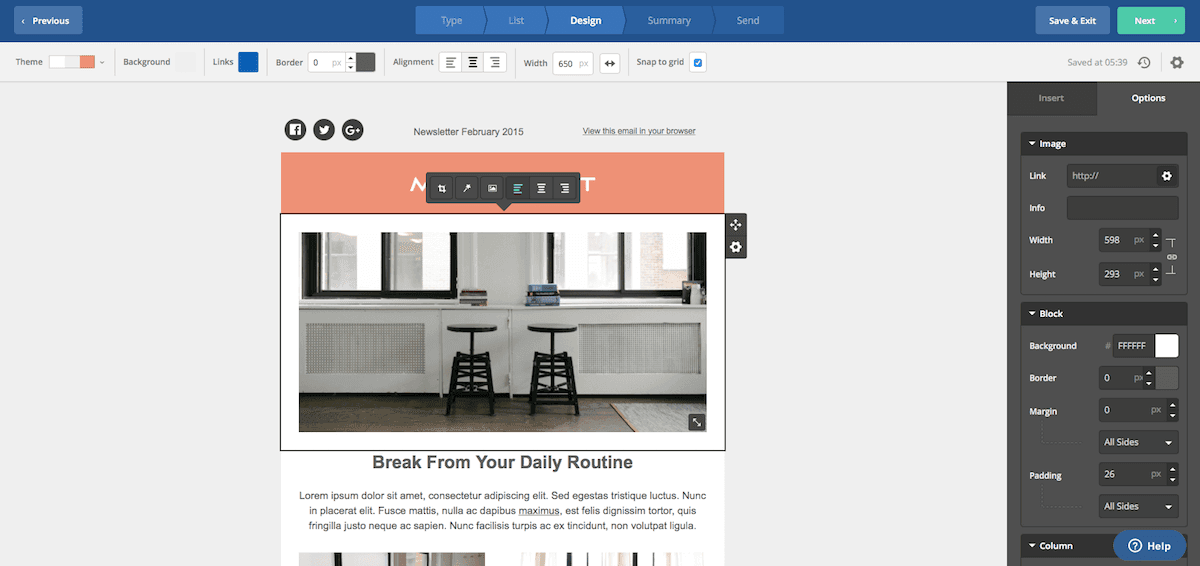Set top-bar alignment to right

[x=494, y=62]
